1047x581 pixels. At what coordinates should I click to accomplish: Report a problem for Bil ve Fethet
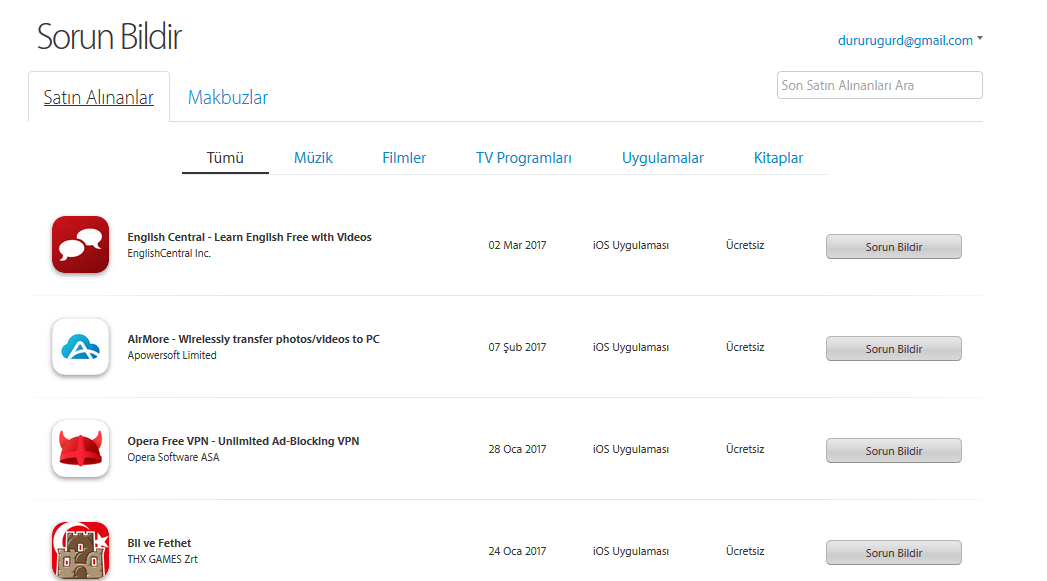(893, 553)
